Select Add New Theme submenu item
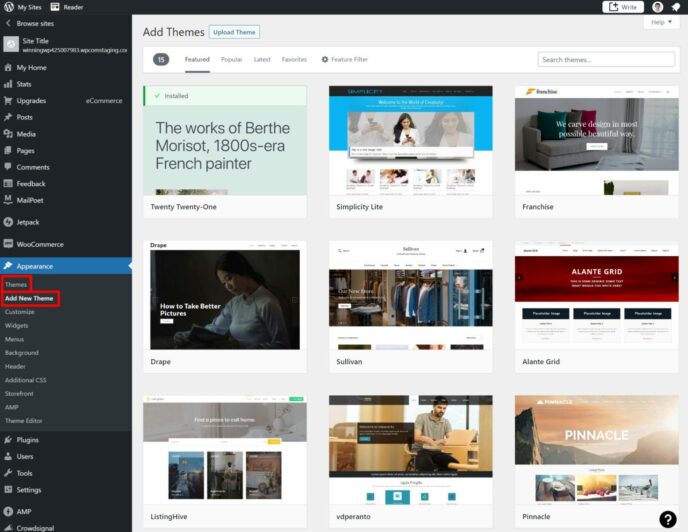This screenshot has height=532, width=688. pos(29,298)
